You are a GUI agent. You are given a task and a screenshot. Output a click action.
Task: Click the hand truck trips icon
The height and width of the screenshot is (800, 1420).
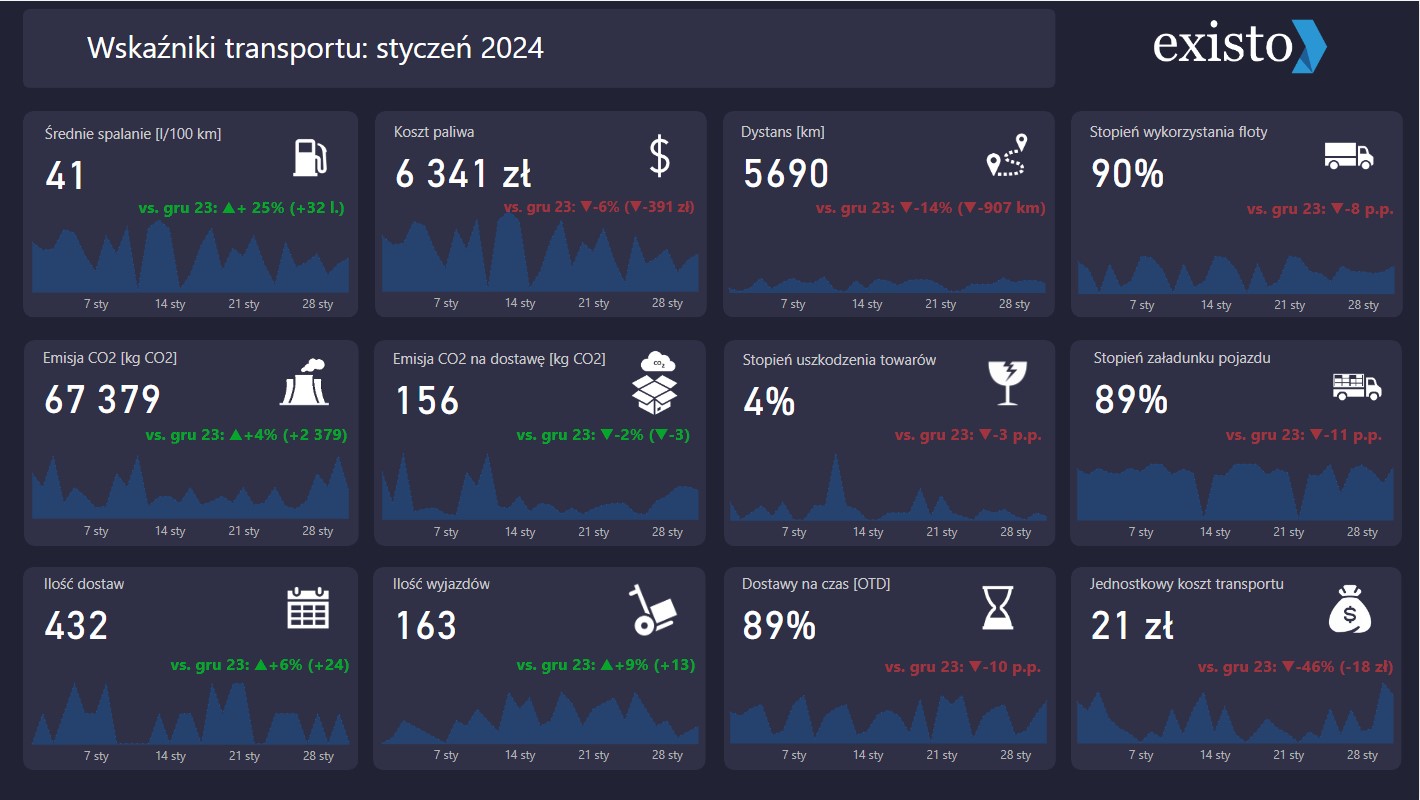pos(652,610)
